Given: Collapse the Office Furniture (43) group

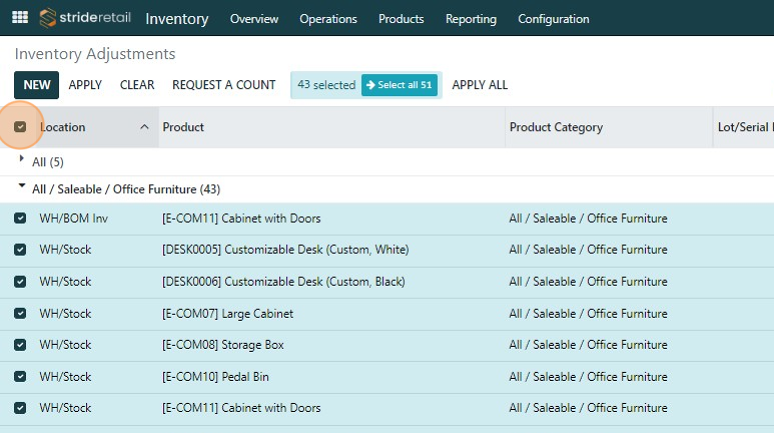Looking at the screenshot, I should pyautogui.click(x=23, y=188).
